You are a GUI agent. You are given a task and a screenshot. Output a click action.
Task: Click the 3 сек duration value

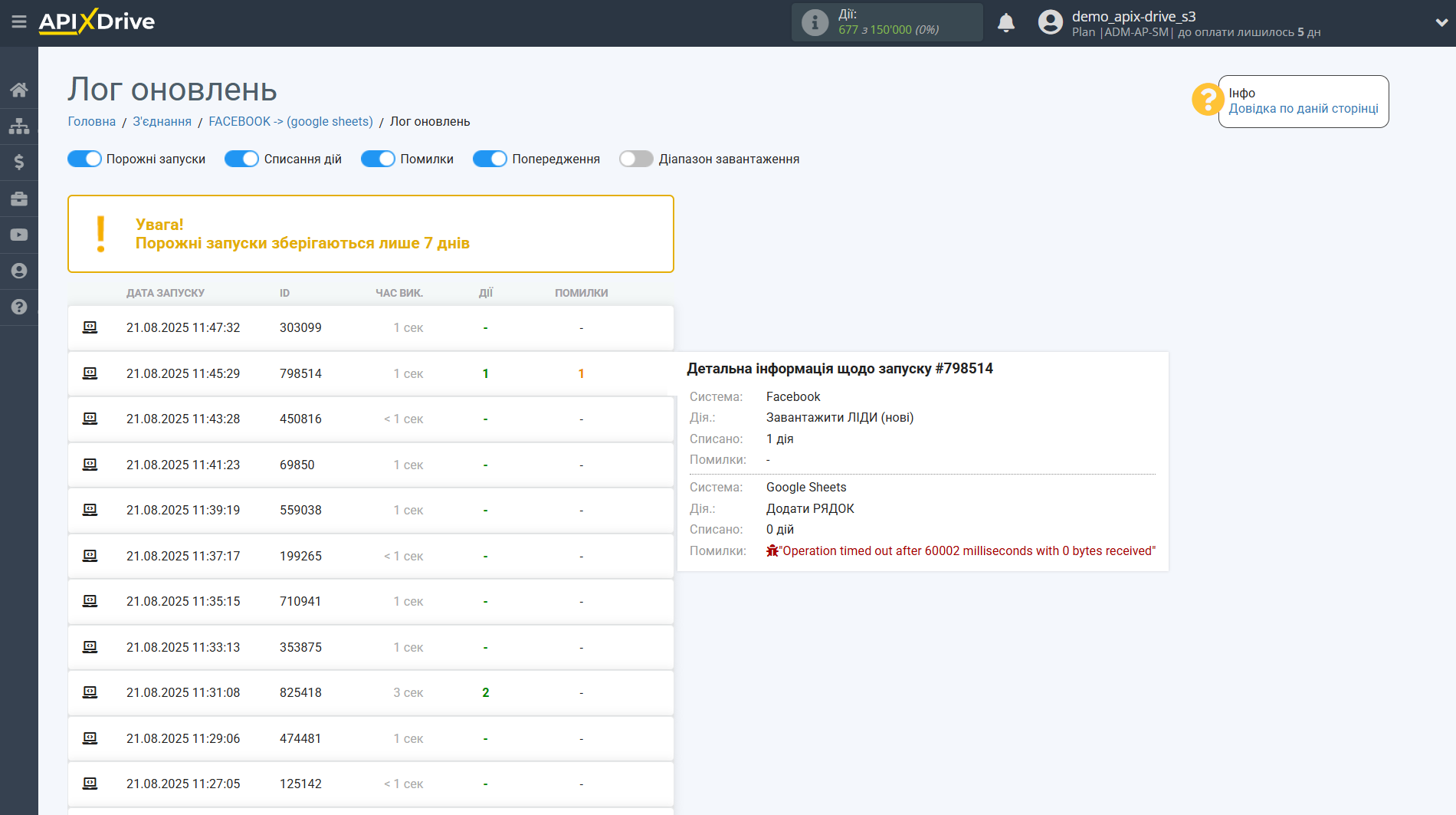pyautogui.click(x=408, y=692)
